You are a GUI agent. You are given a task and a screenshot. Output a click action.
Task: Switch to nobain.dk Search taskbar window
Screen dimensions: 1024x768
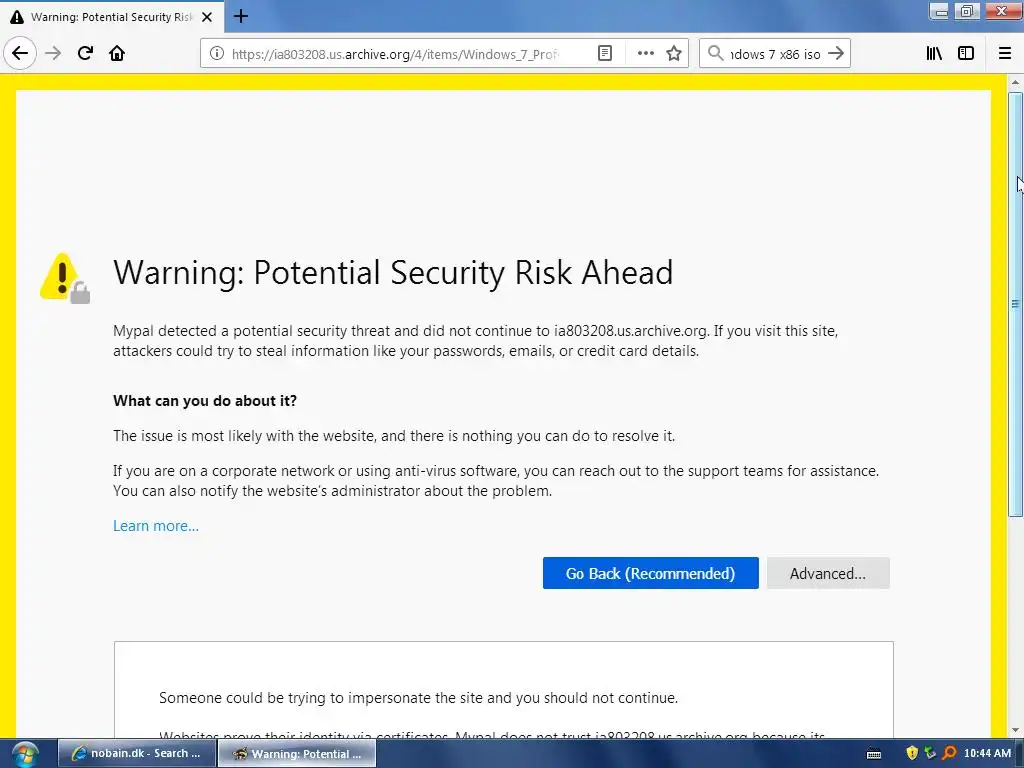[136, 753]
